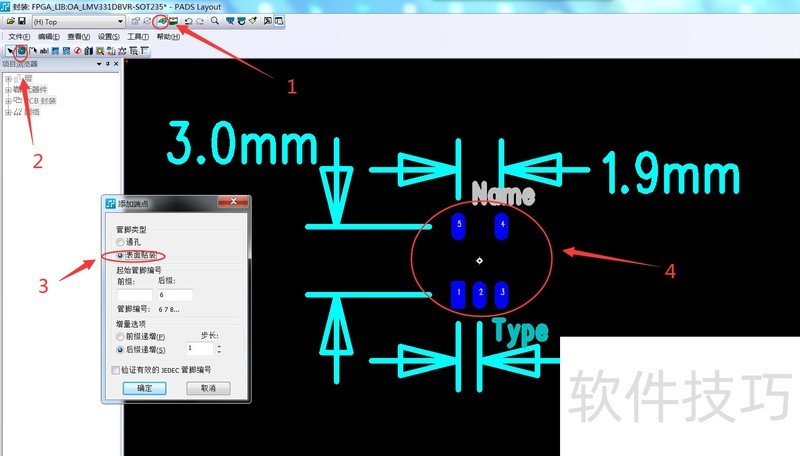Click the Undo arrow icon

[x=188, y=20]
